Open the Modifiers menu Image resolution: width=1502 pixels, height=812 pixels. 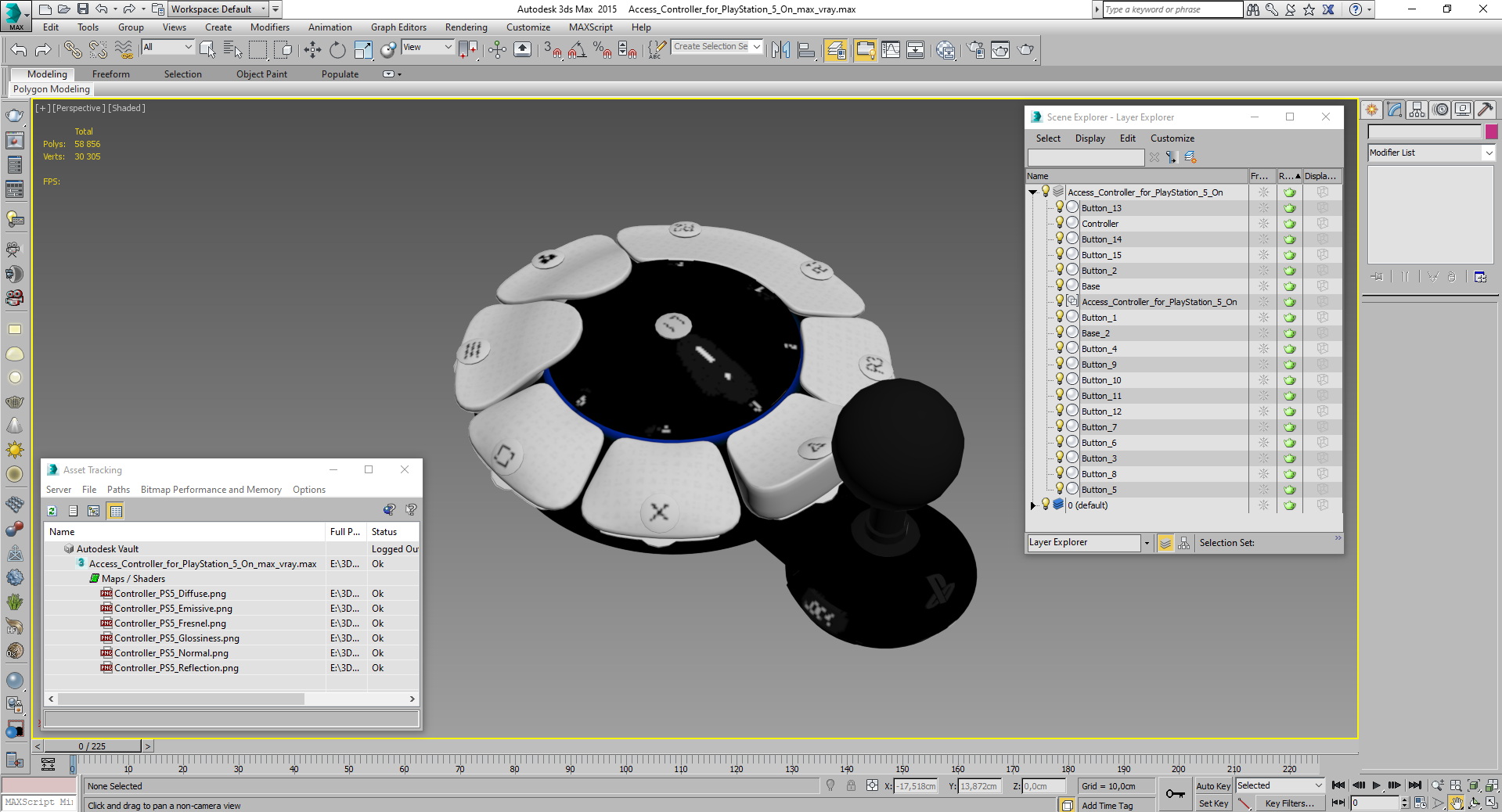coord(270,27)
